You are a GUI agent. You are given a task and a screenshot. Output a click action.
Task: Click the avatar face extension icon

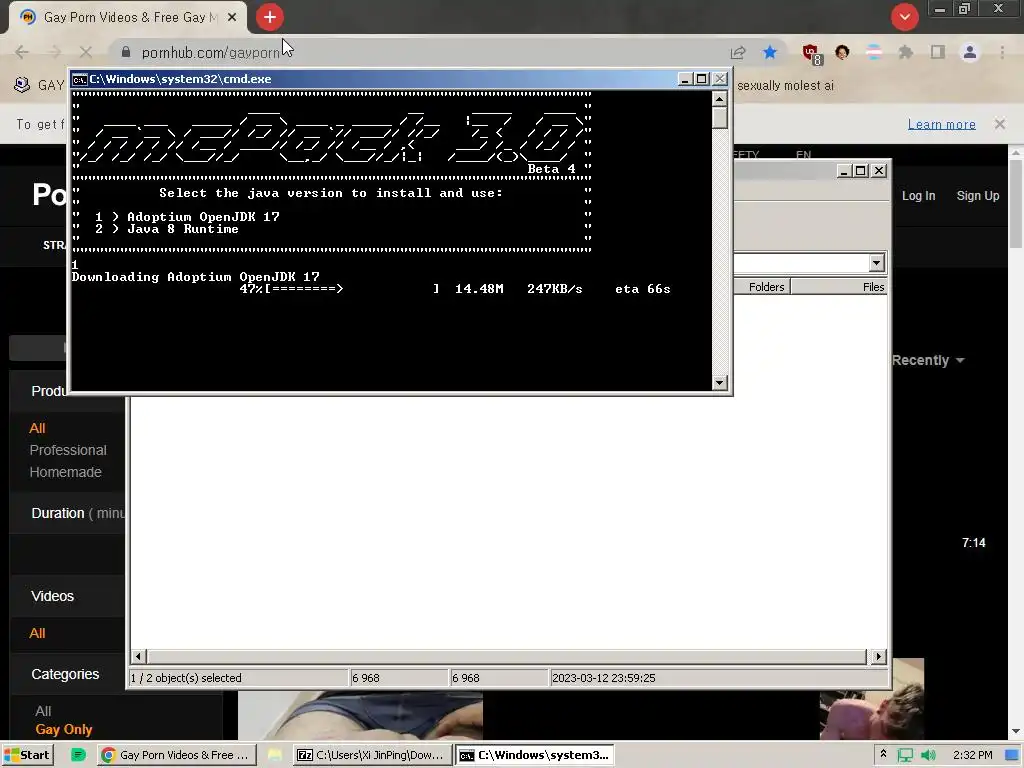tap(842, 52)
